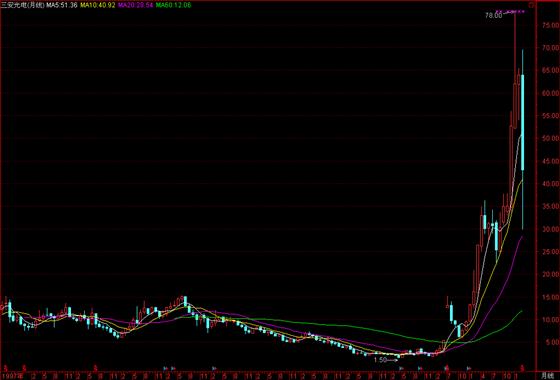Select the 1.50 lowest price annotation arrow
The height and width of the screenshot is (380, 560).
(x=385, y=360)
